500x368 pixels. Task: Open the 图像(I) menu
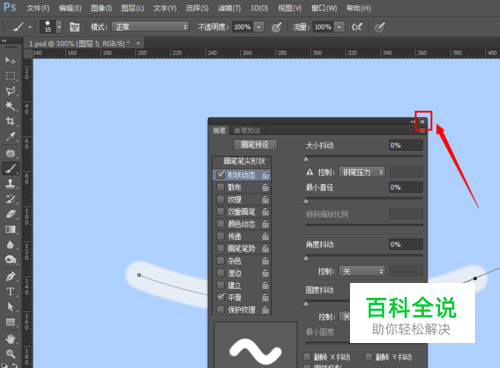[x=101, y=8]
